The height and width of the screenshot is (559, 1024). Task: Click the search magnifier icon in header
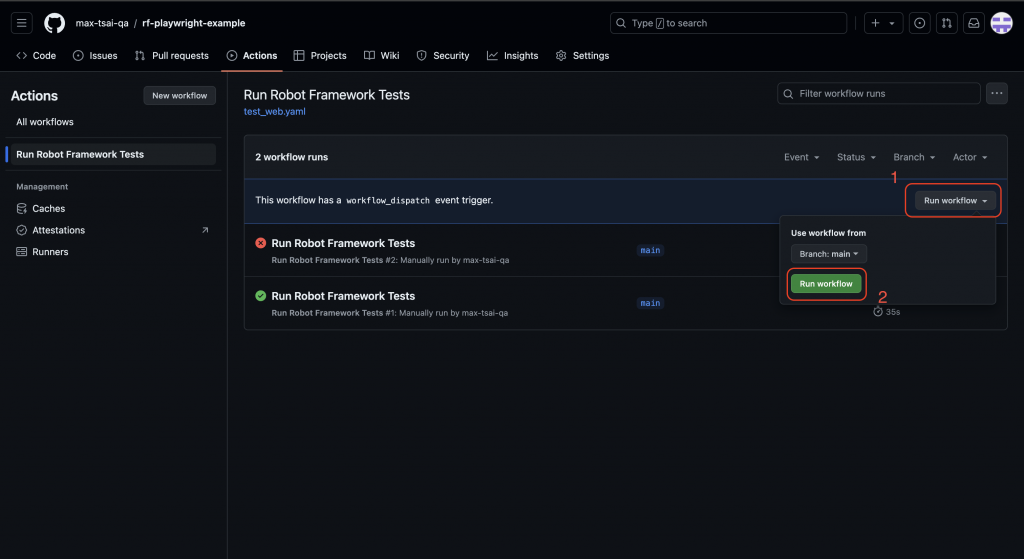pyautogui.click(x=621, y=23)
